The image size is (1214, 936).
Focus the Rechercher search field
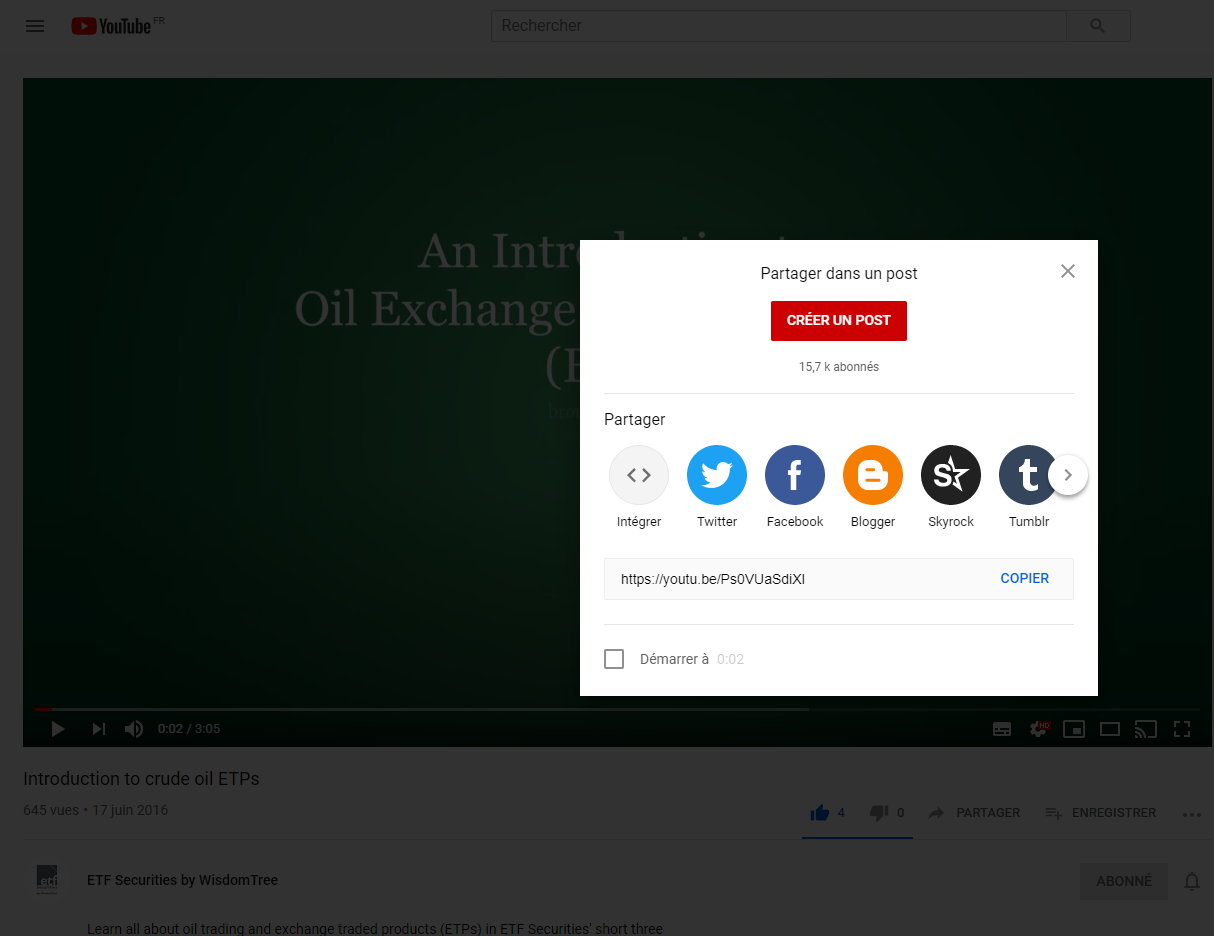[x=778, y=26]
